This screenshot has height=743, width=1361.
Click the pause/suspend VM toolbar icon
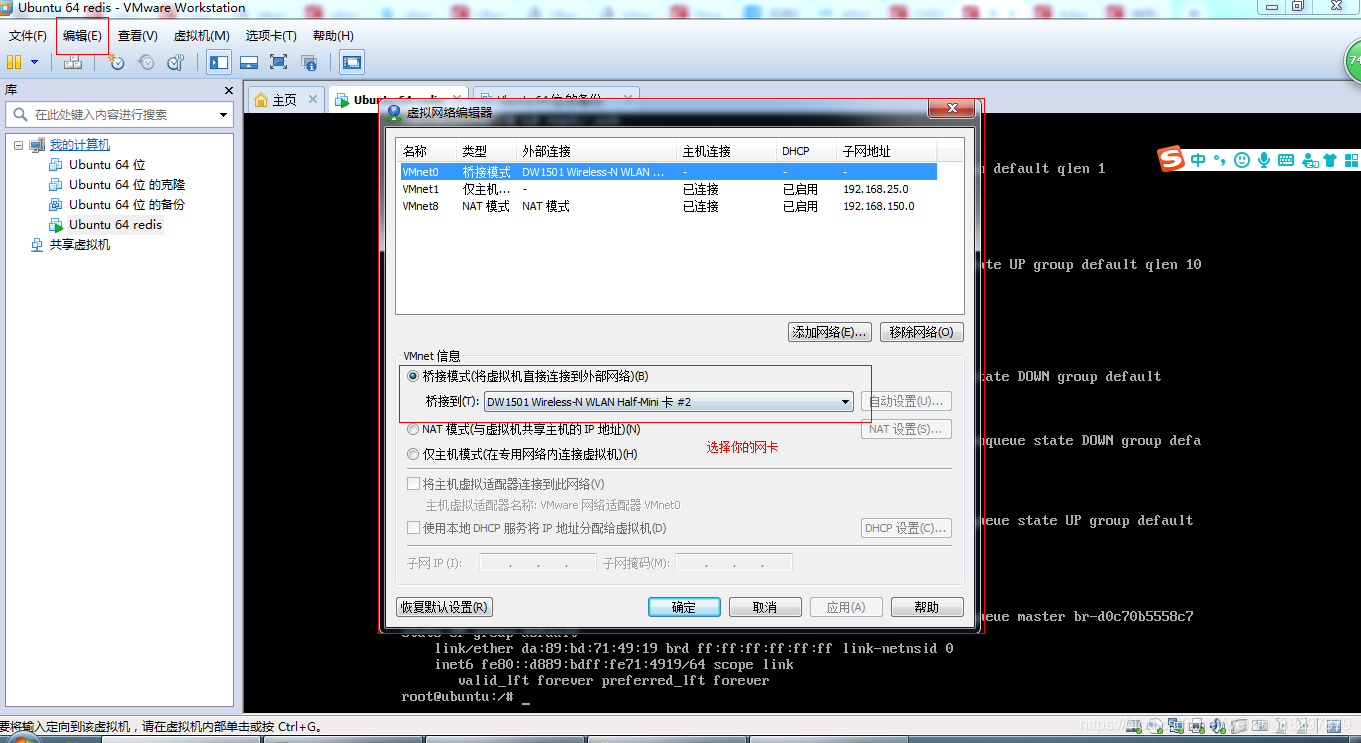point(15,62)
